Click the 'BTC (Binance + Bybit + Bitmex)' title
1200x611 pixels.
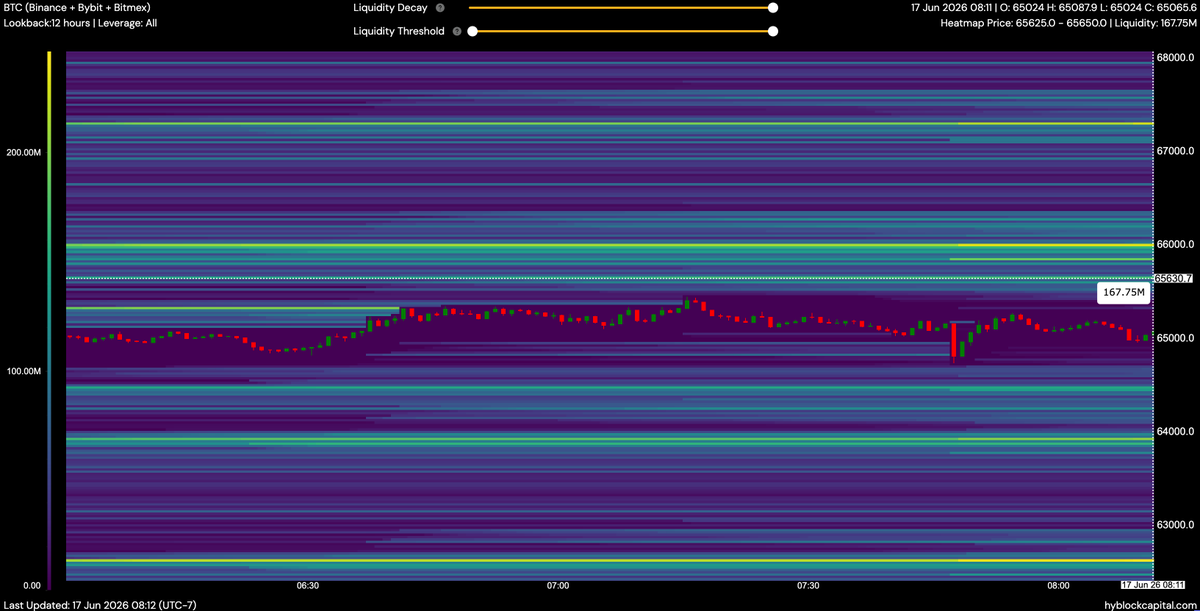(77, 7)
